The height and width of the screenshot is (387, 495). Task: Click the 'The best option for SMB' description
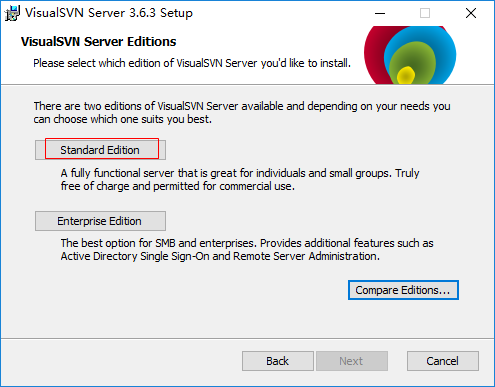coord(247,250)
